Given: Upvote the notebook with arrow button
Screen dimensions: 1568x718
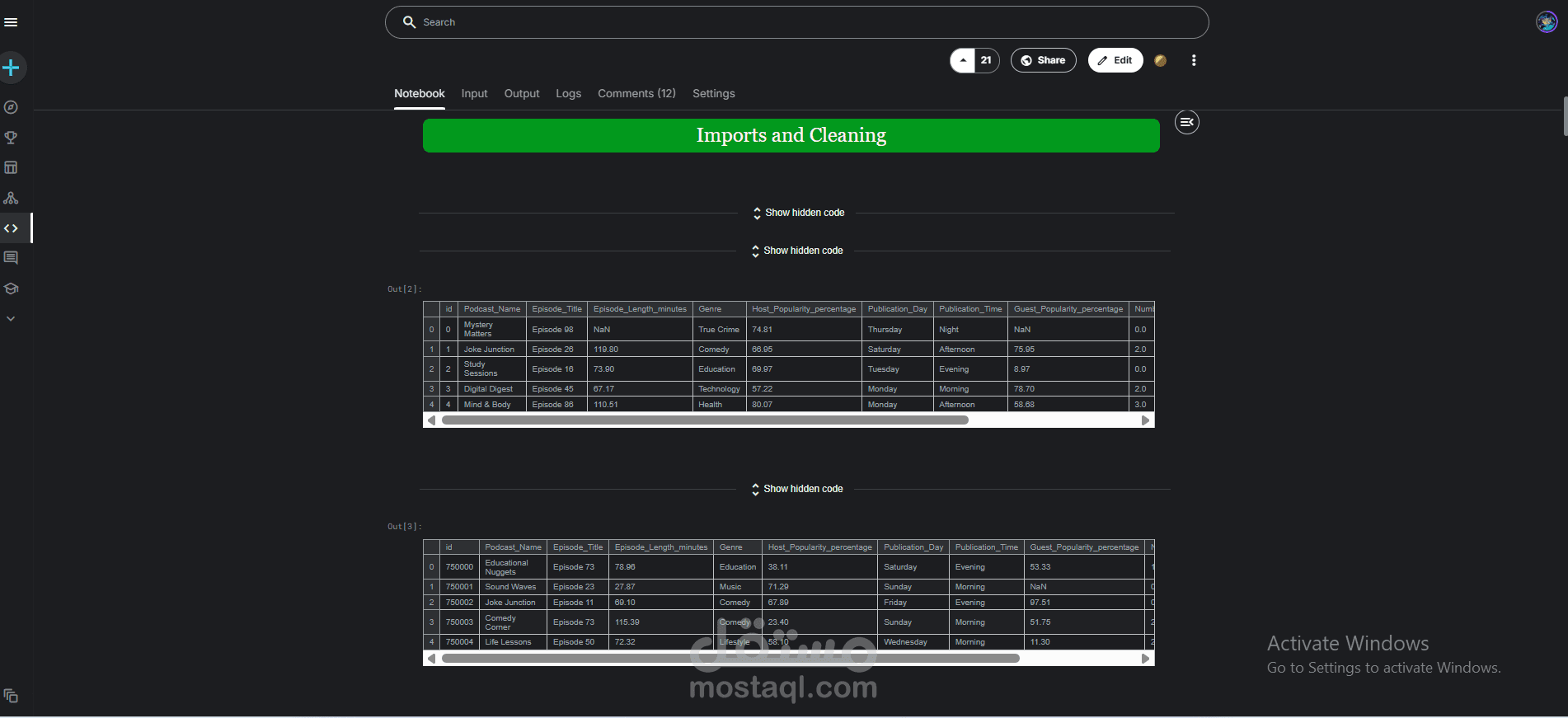Looking at the screenshot, I should pos(963,60).
